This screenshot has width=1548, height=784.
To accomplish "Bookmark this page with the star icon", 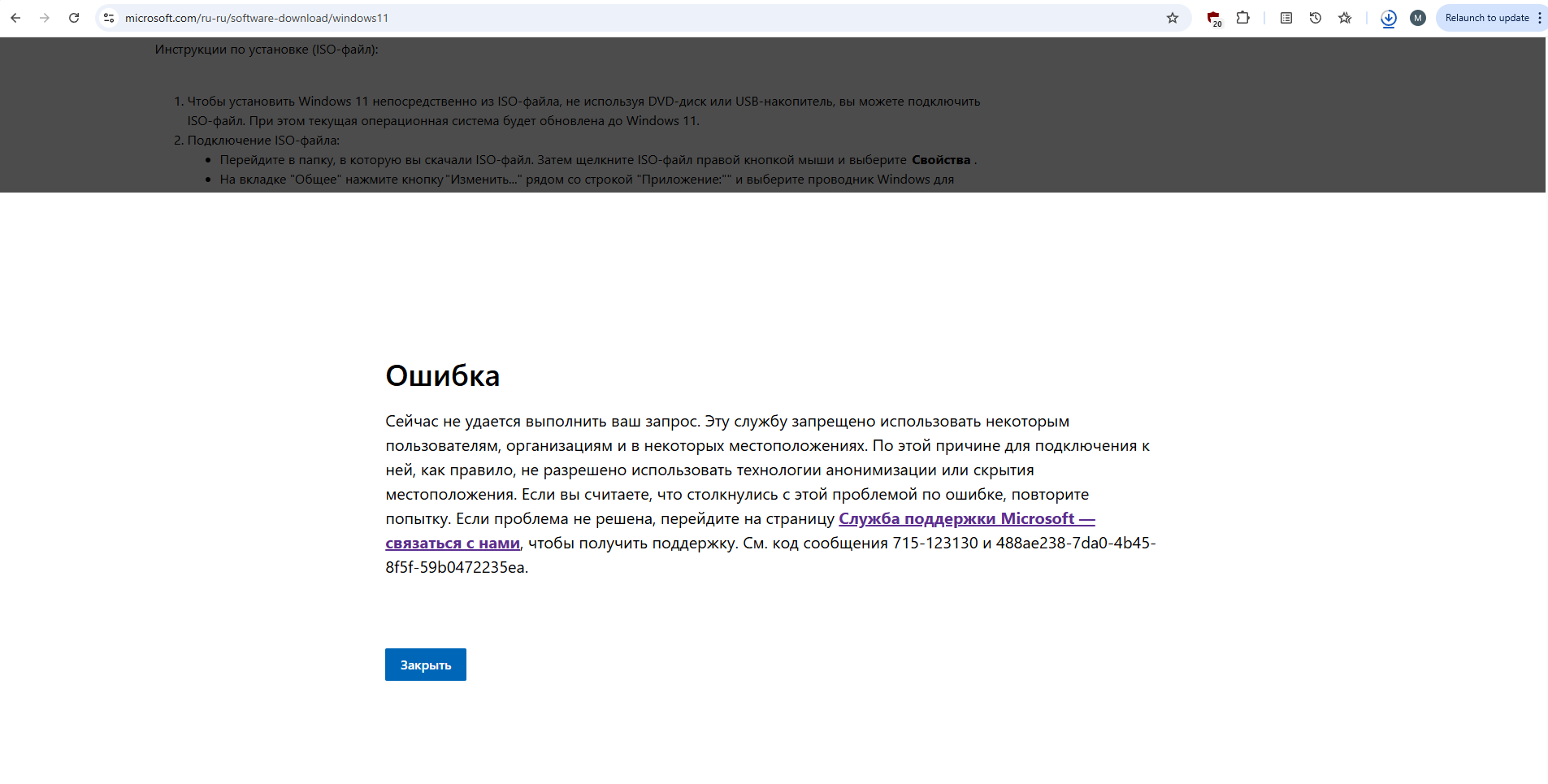I will point(1173,18).
